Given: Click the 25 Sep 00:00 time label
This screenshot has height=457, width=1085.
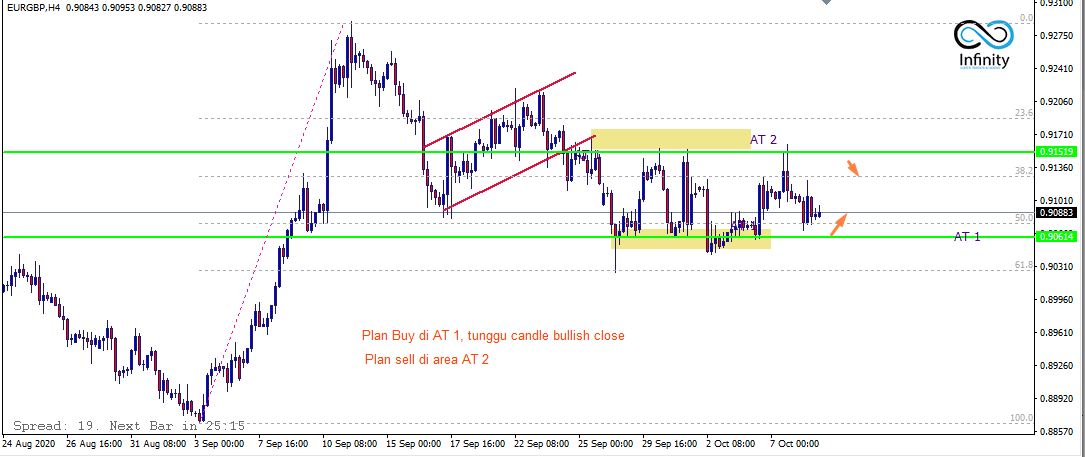Looking at the screenshot, I should pyautogui.click(x=605, y=442).
